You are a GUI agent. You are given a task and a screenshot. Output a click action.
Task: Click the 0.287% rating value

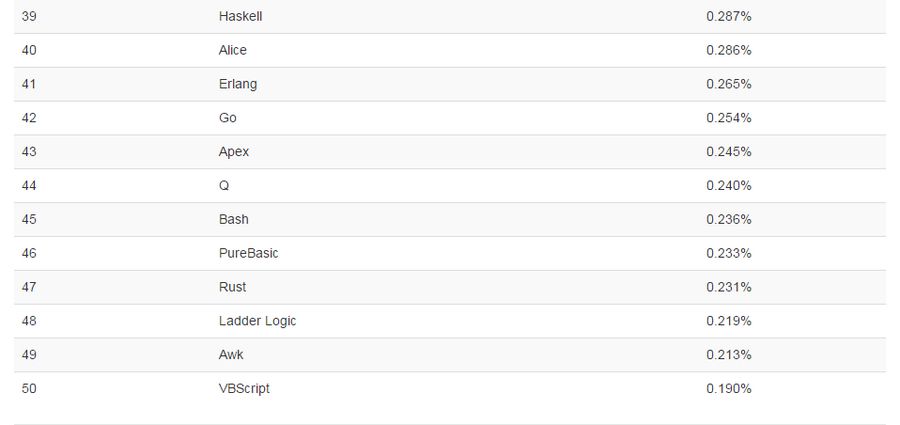tap(728, 16)
